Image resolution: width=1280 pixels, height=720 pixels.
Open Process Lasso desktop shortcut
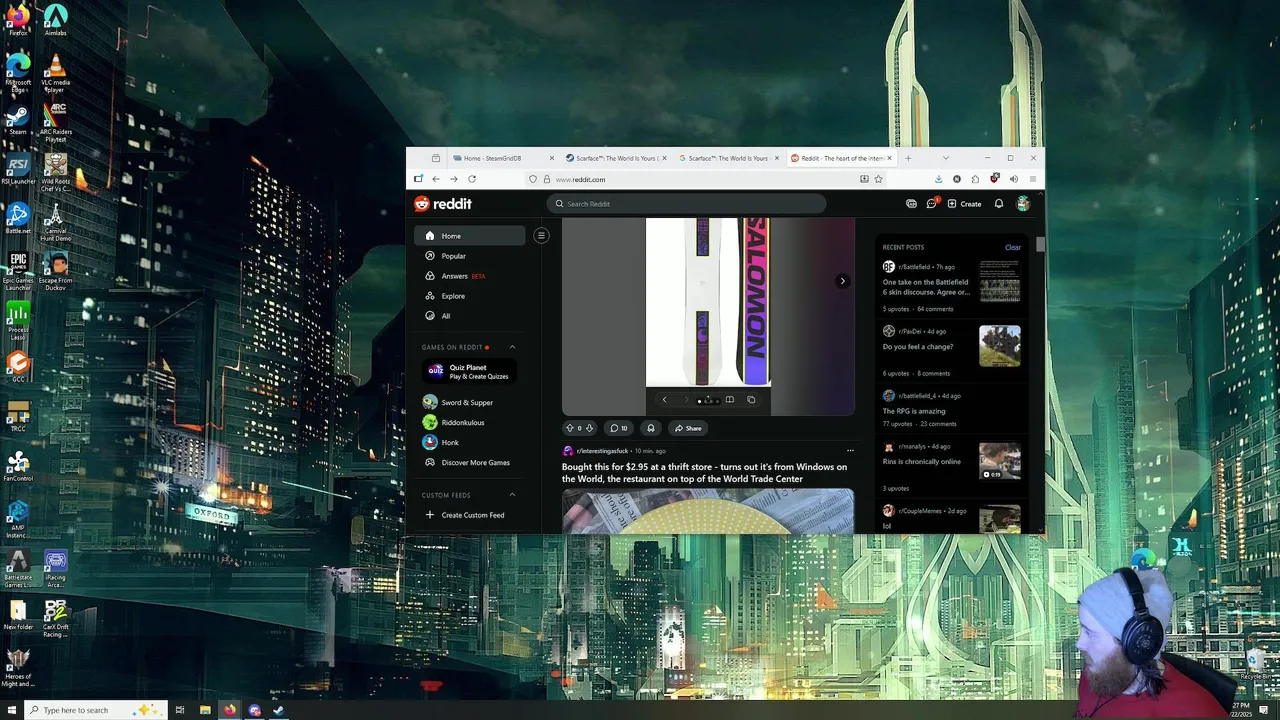tap(18, 320)
